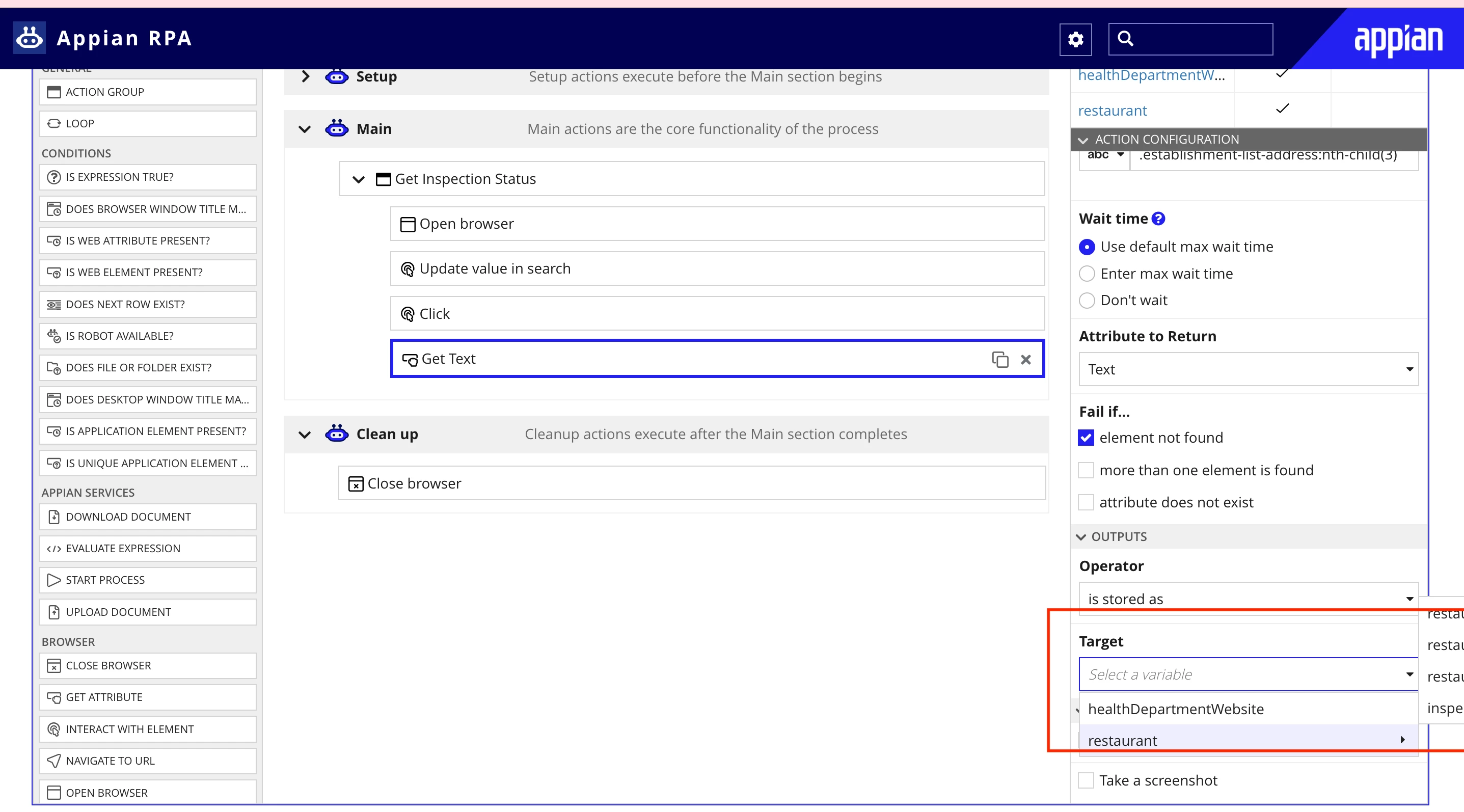Image resolution: width=1464 pixels, height=812 pixels.
Task: Pick Does File or Folder Exist condition
Action: click(148, 368)
